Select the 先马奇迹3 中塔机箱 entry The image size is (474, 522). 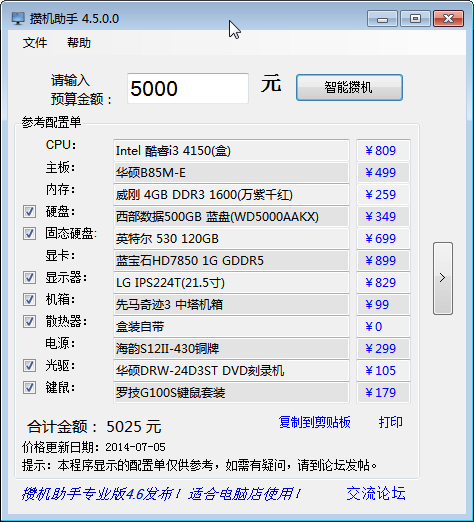(231, 305)
